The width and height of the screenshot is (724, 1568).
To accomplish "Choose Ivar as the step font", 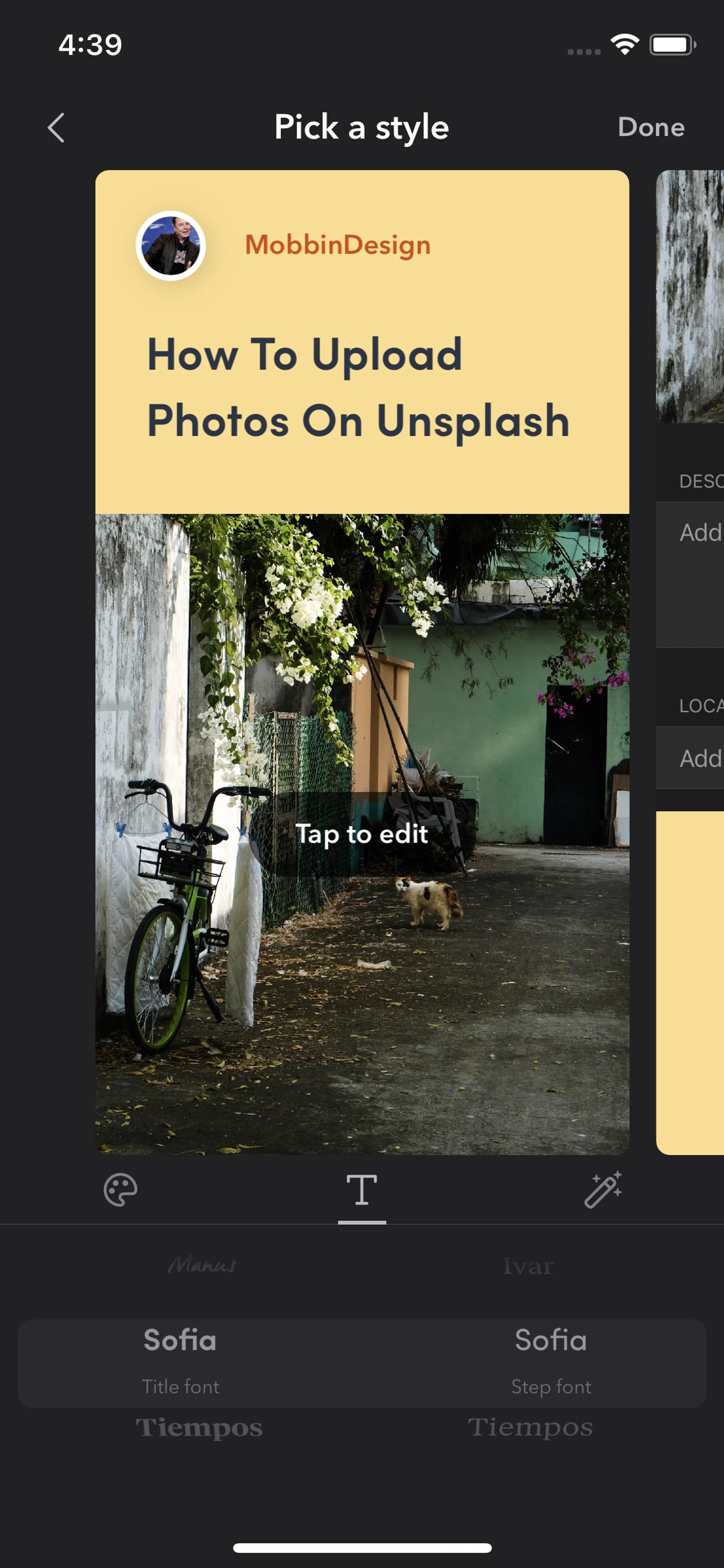I will 528,1266.
